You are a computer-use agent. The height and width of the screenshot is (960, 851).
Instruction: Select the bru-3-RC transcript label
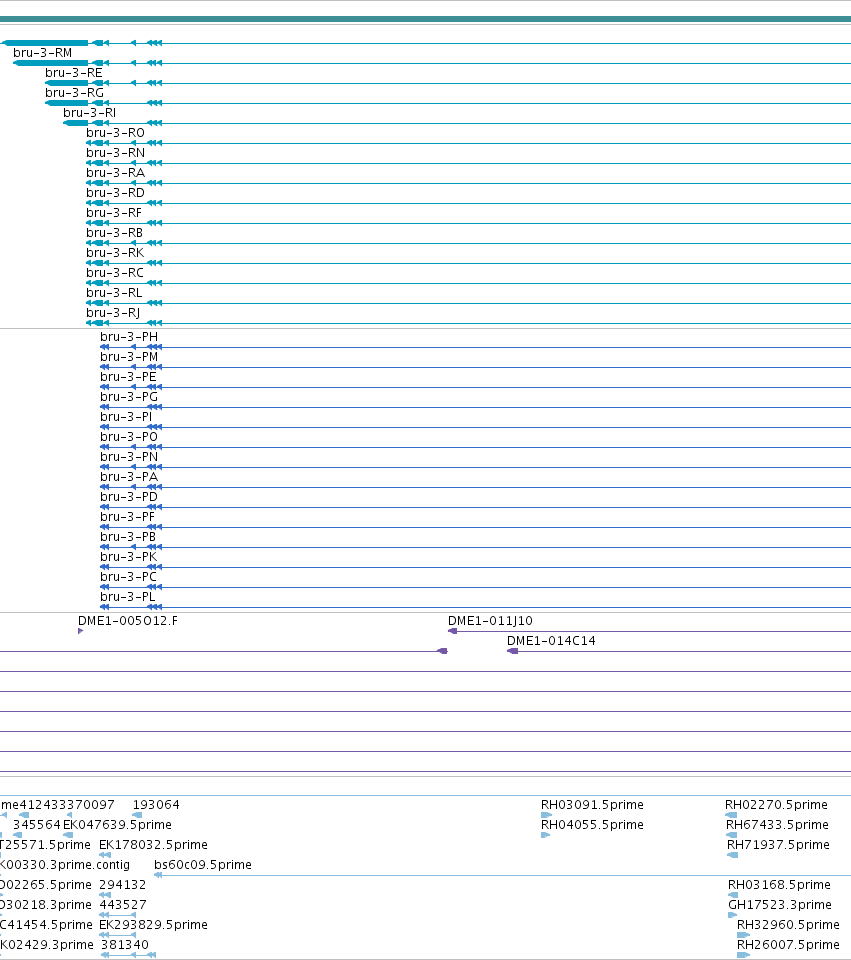tap(114, 273)
